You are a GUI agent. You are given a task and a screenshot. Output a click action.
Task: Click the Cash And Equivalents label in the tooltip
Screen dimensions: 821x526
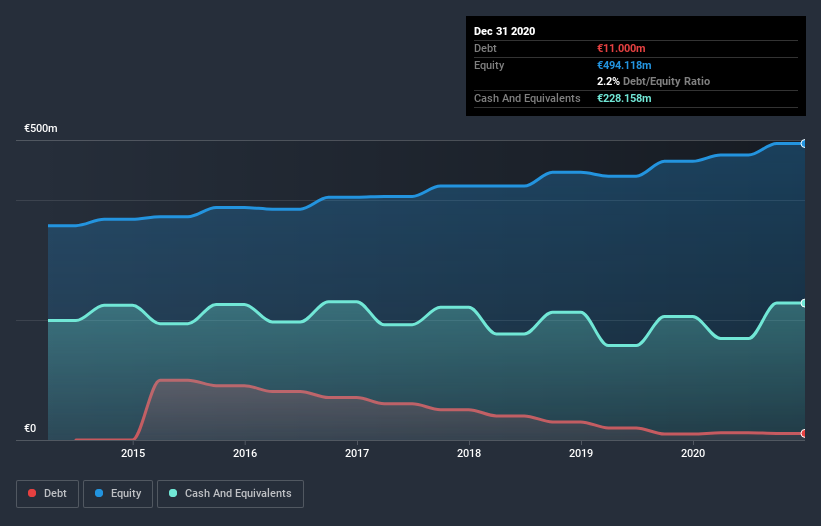[527, 98]
